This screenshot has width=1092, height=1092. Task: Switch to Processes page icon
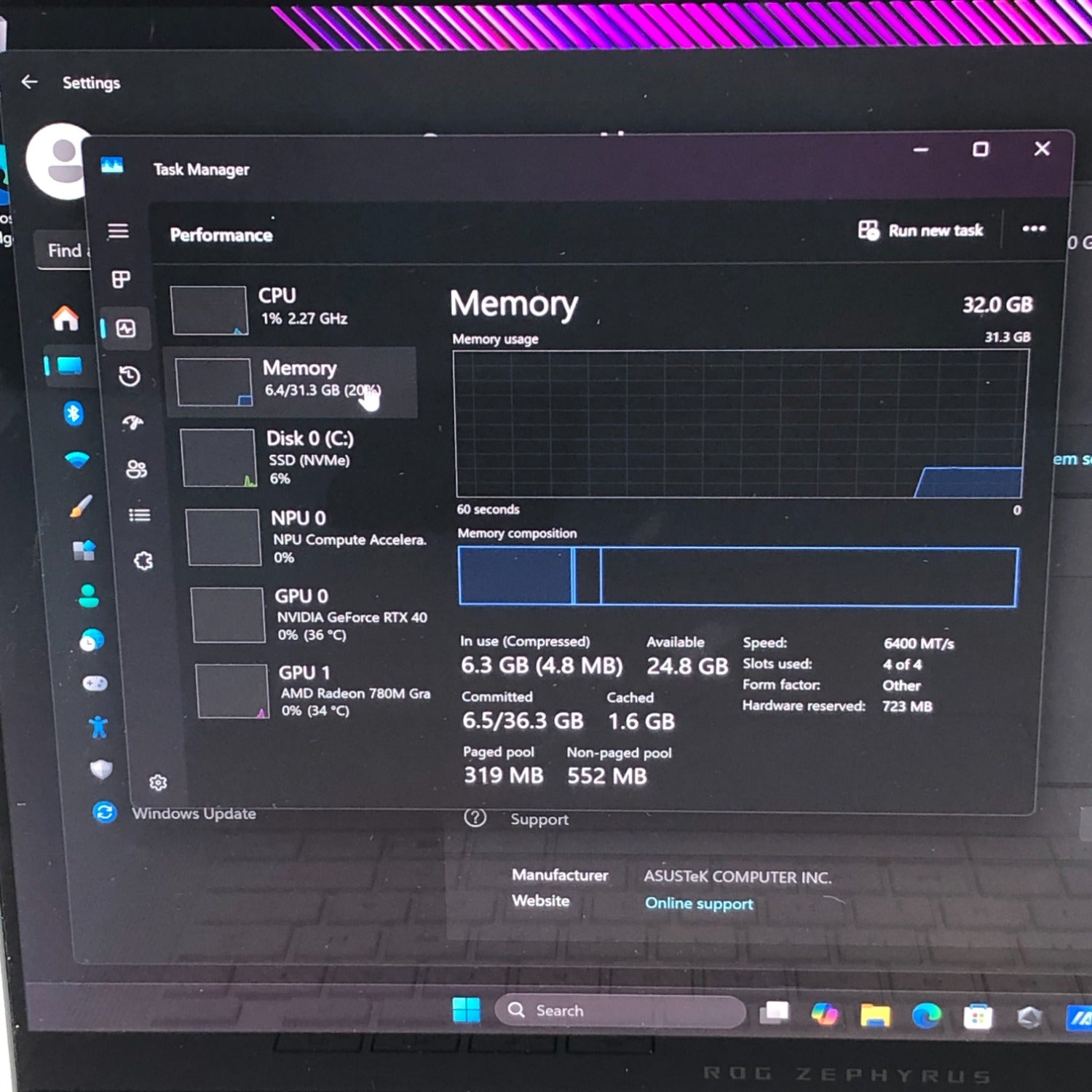click(x=121, y=280)
